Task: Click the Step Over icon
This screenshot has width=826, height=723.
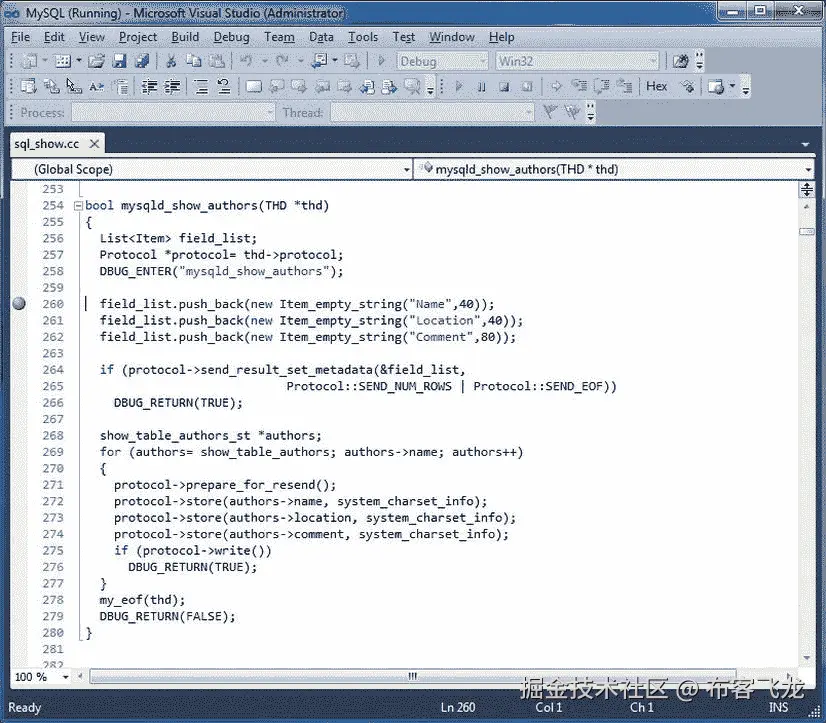Action: click(x=602, y=86)
